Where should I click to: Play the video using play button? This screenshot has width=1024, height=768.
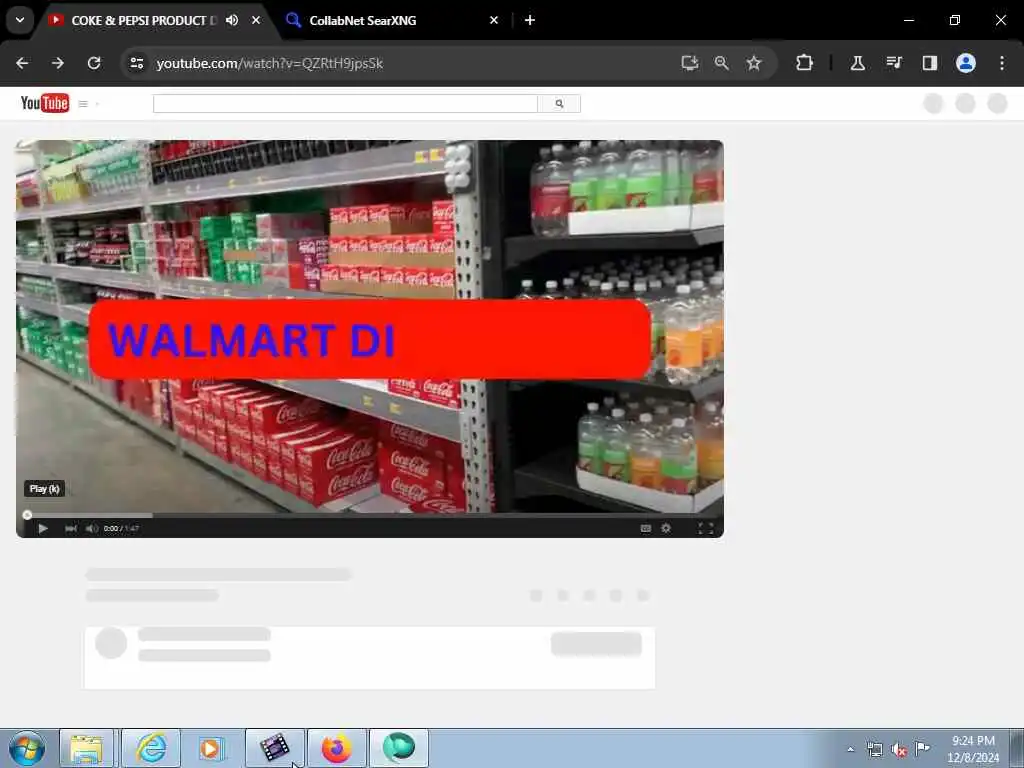43,528
